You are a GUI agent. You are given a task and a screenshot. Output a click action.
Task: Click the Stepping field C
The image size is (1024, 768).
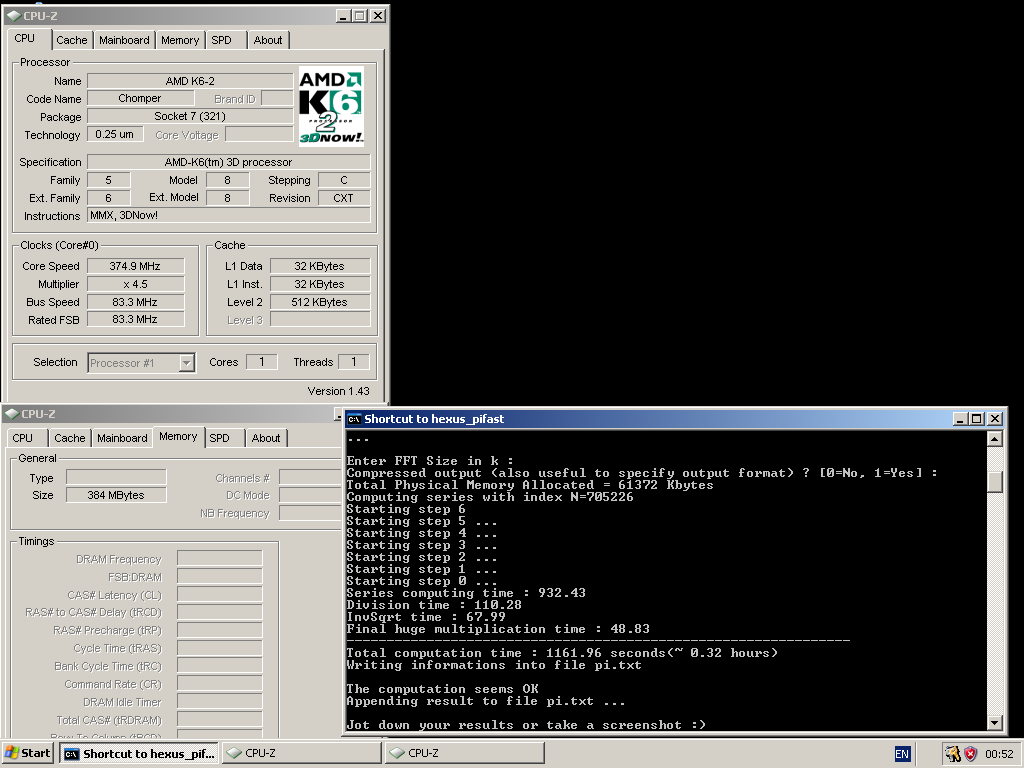point(344,180)
